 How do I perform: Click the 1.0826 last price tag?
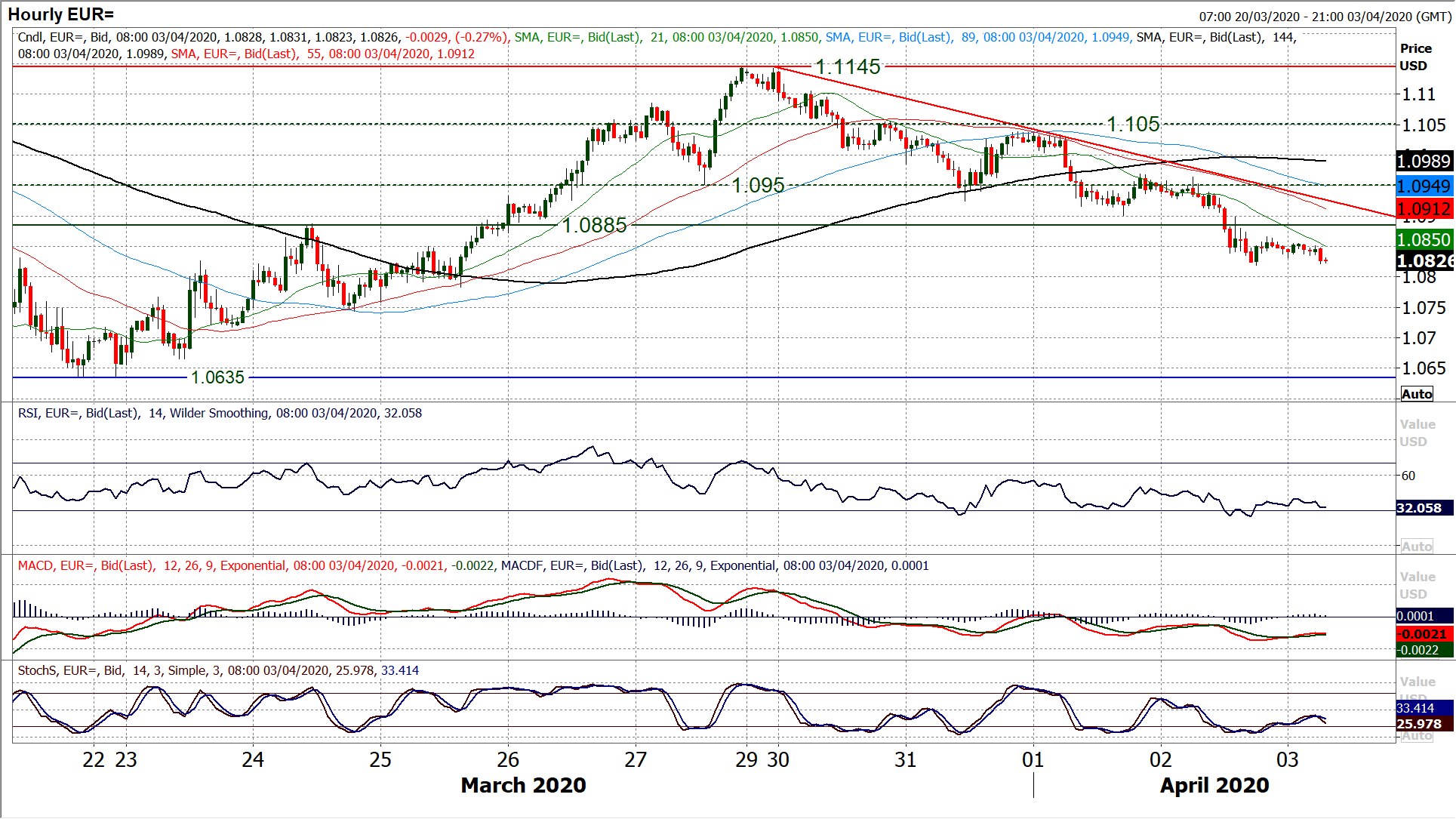tap(1424, 261)
